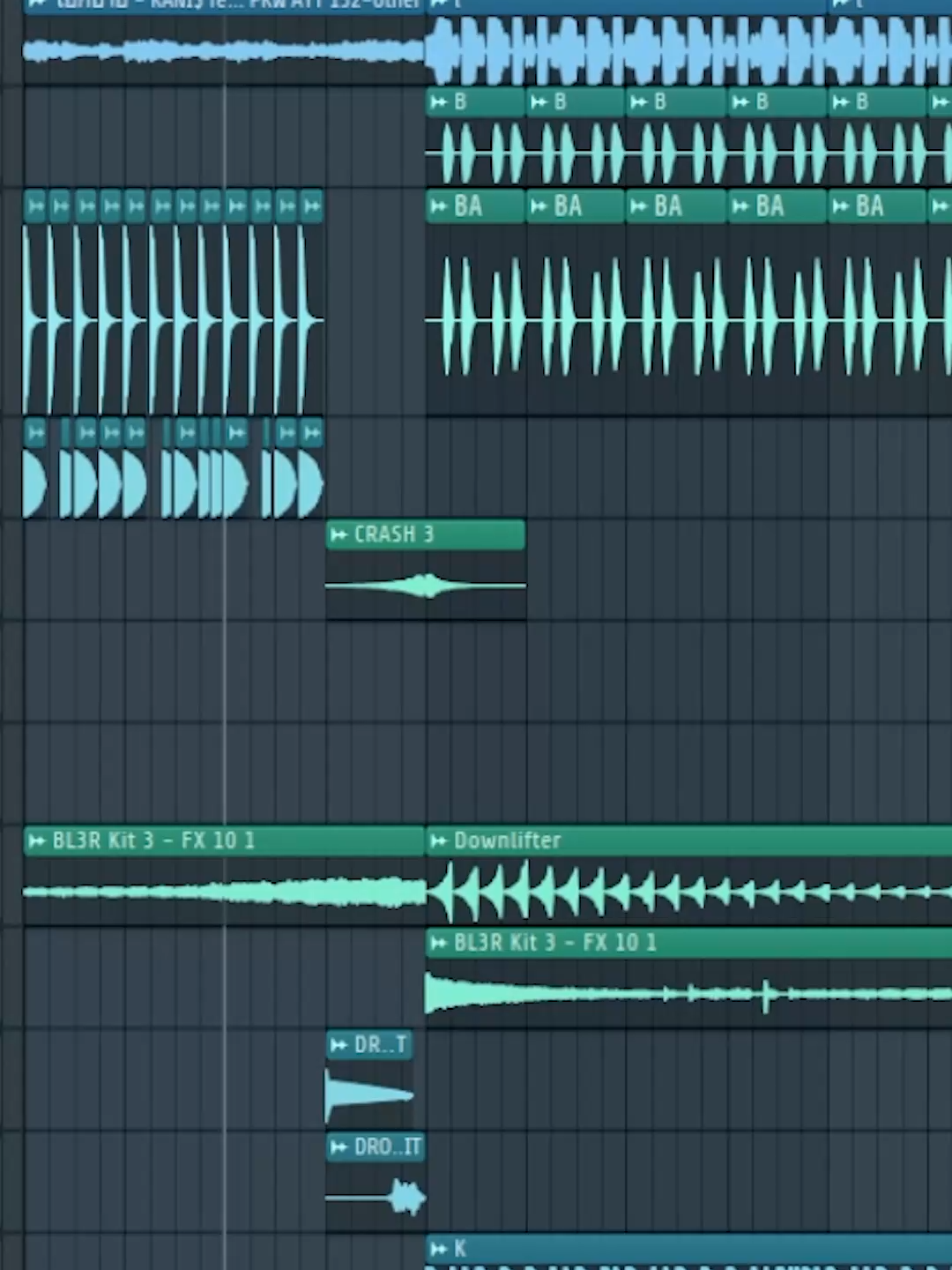Select the Downlifter clip title
952x1270 pixels.
[x=507, y=840]
